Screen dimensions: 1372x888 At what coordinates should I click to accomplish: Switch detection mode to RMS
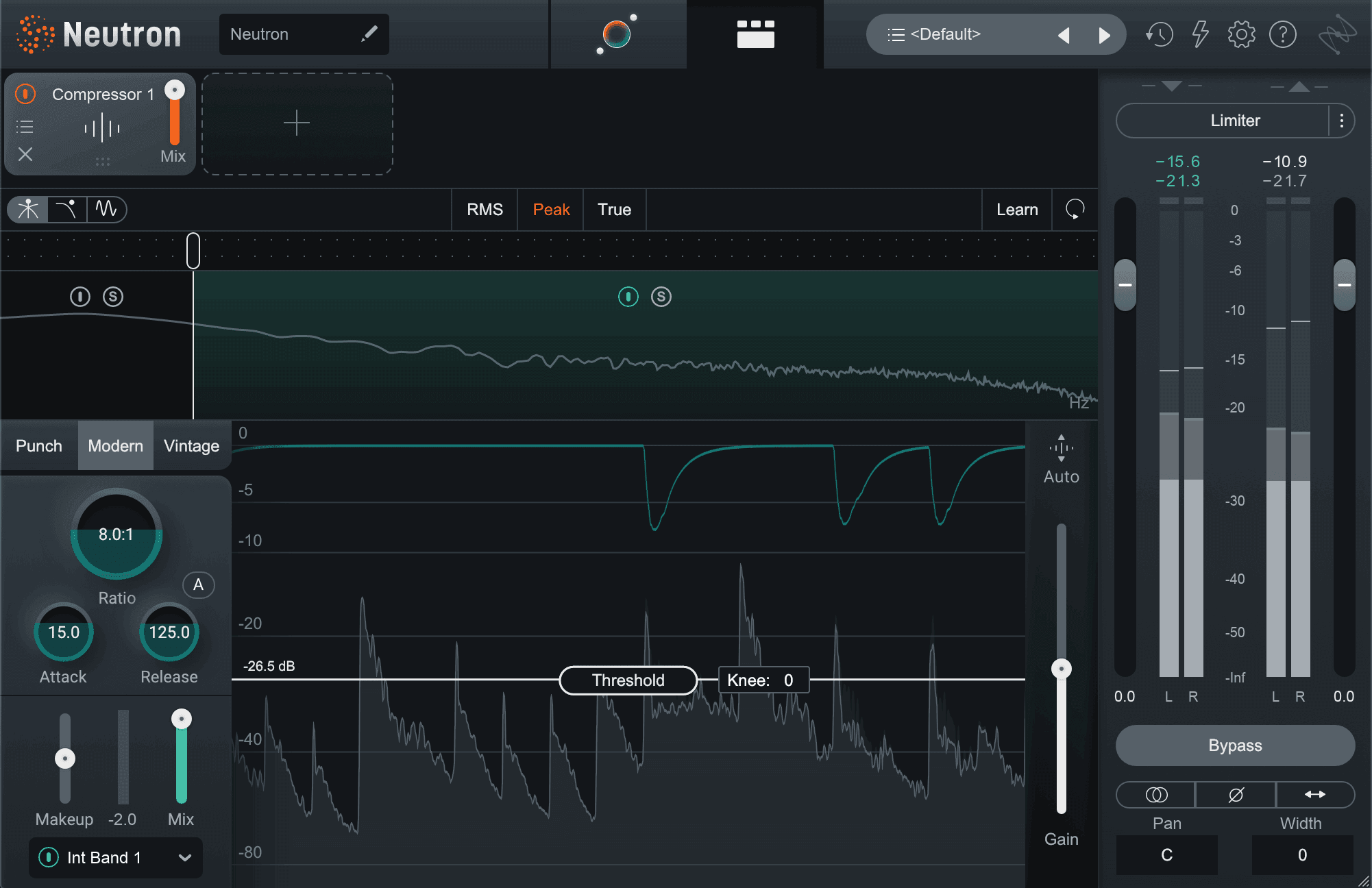pyautogui.click(x=485, y=210)
